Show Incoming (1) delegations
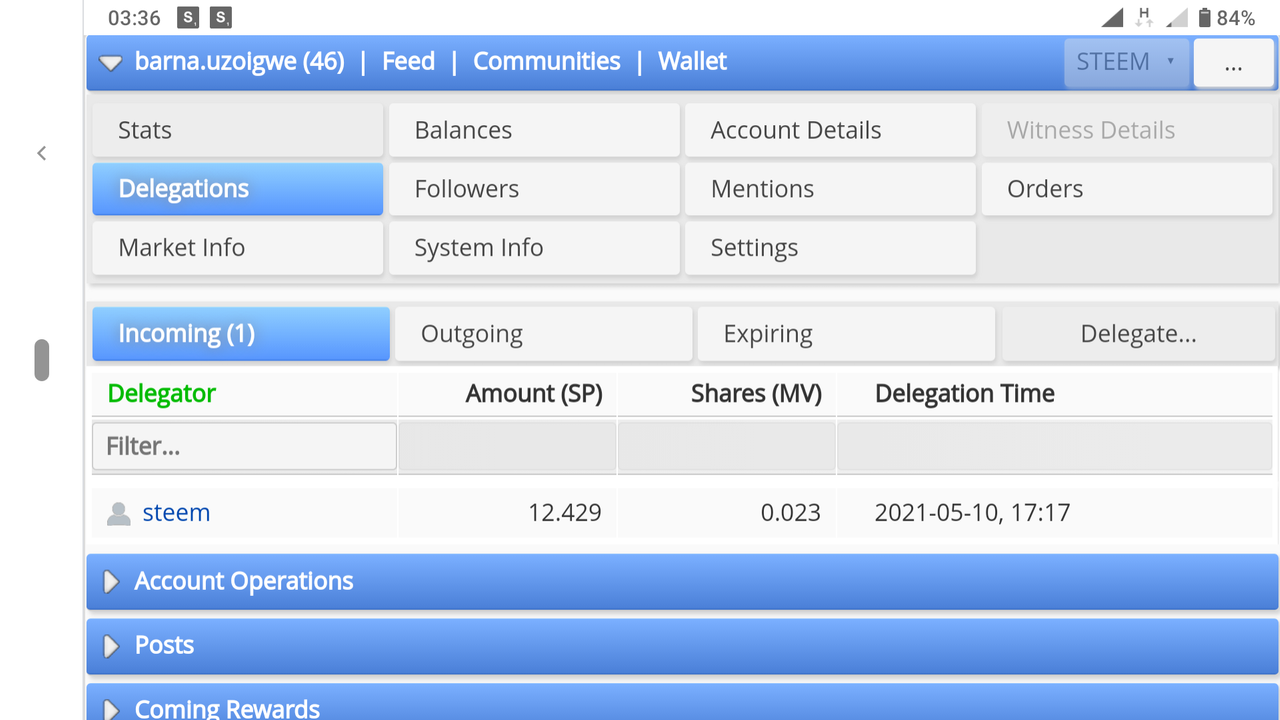 (241, 334)
